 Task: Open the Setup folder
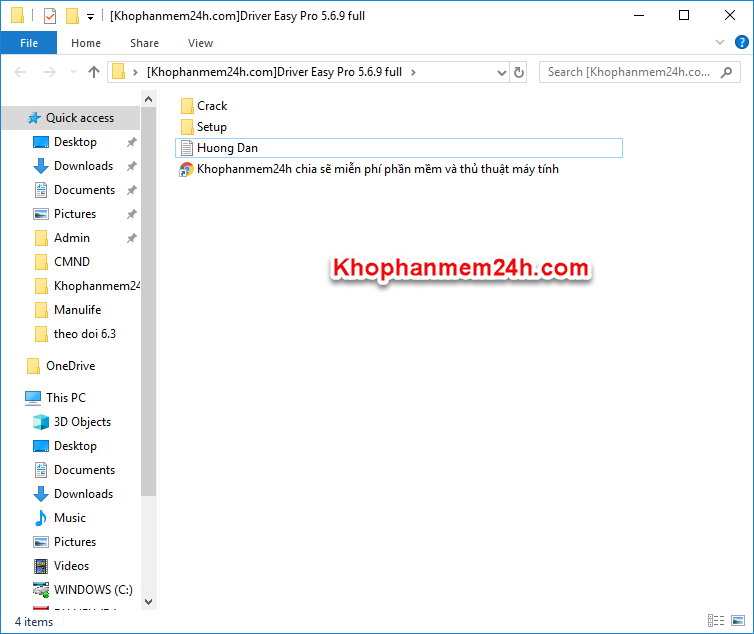[211, 127]
